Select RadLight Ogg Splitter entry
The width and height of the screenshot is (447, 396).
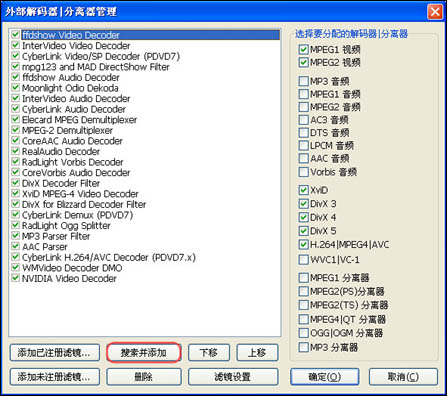pos(66,226)
